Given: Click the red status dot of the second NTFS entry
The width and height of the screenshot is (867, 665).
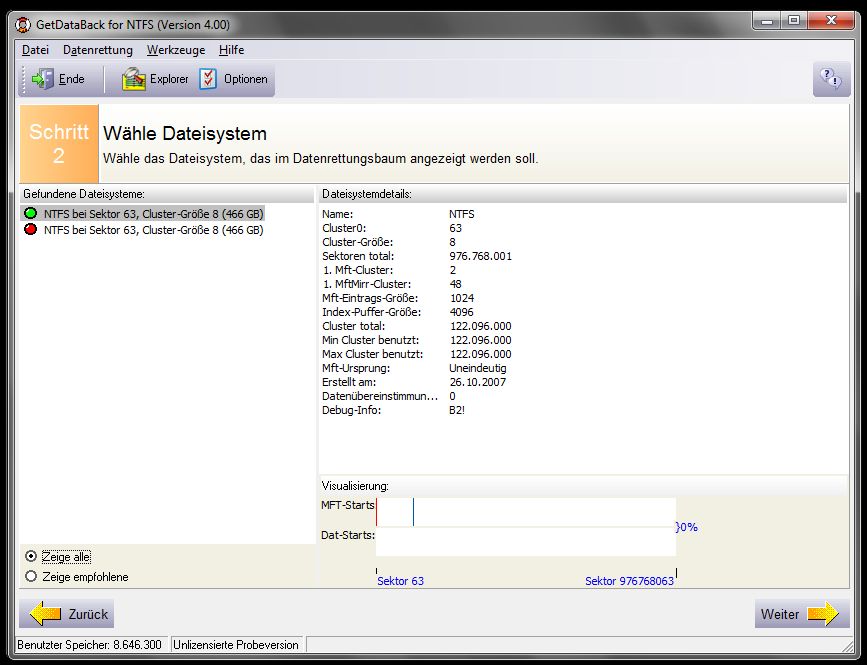Looking at the screenshot, I should coord(30,229).
